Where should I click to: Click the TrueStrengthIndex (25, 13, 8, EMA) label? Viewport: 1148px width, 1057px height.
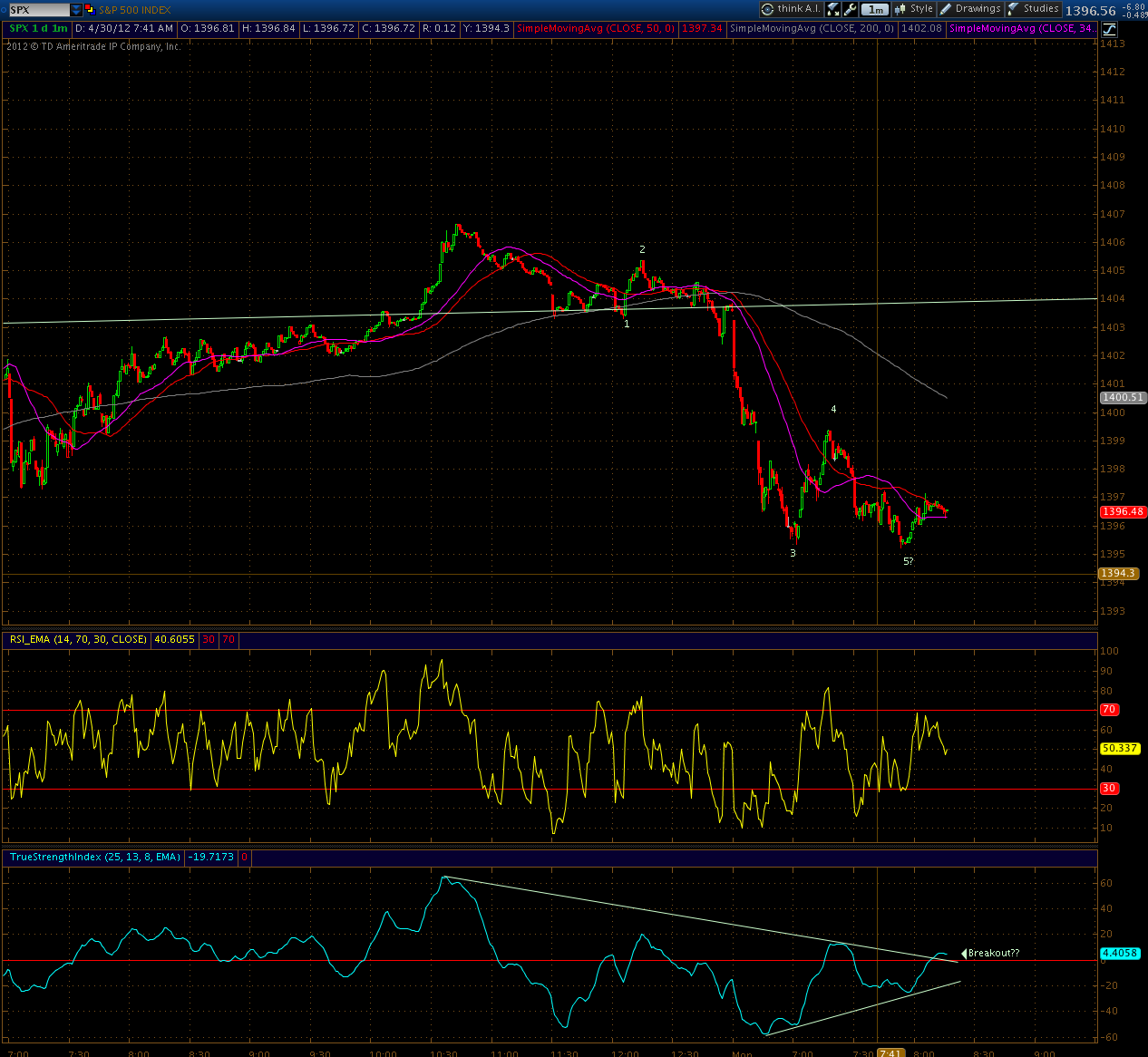[x=95, y=857]
